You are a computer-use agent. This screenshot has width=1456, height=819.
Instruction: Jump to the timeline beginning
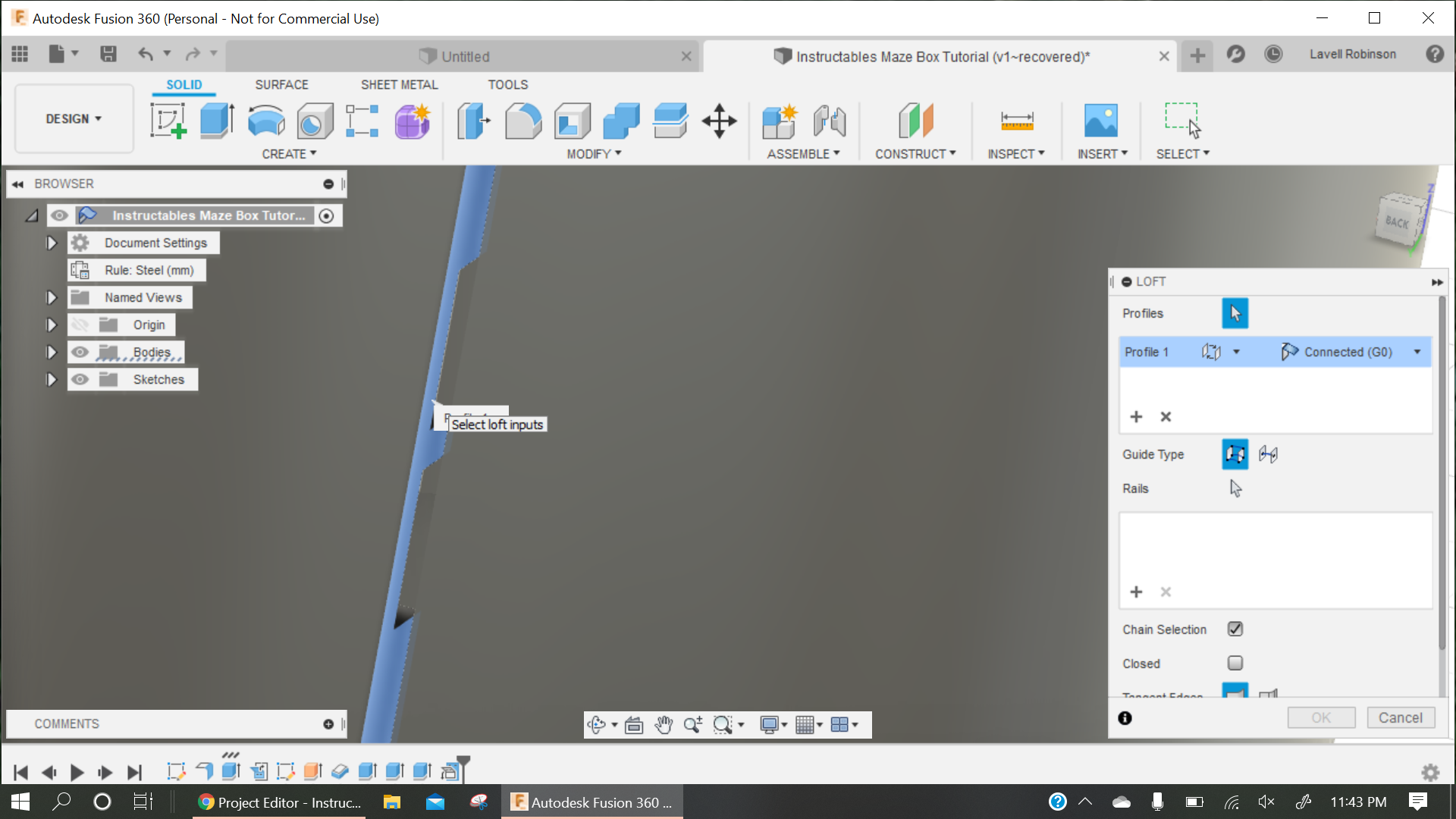coord(20,772)
